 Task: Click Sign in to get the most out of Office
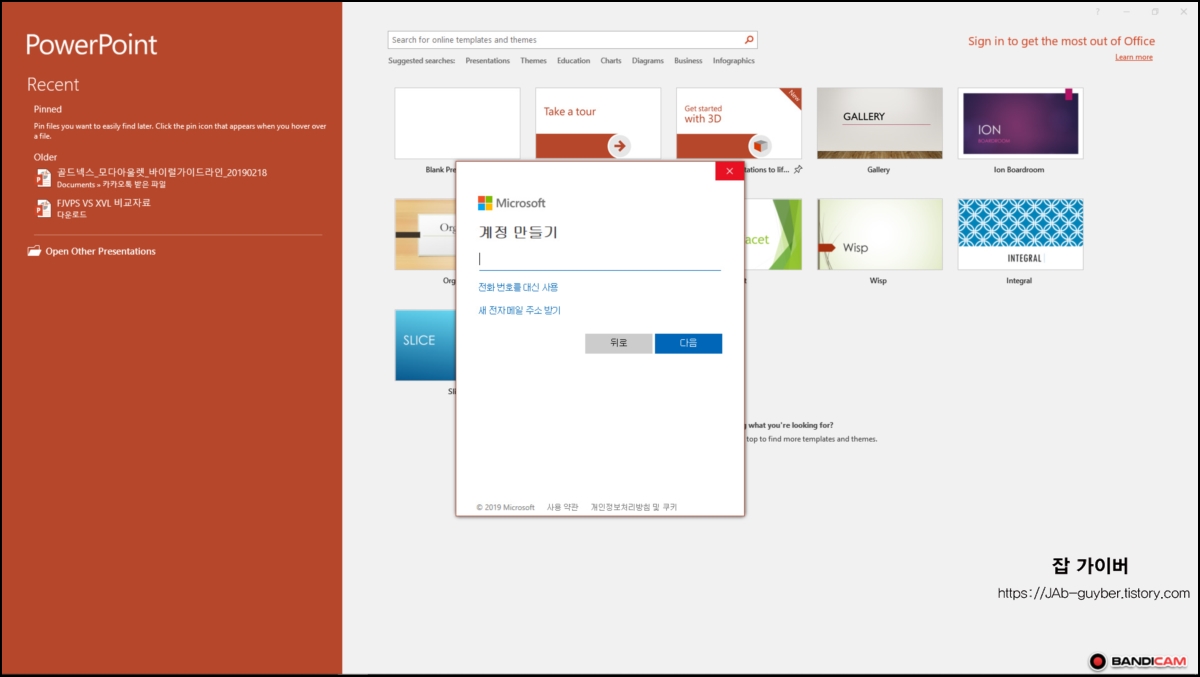point(1061,41)
